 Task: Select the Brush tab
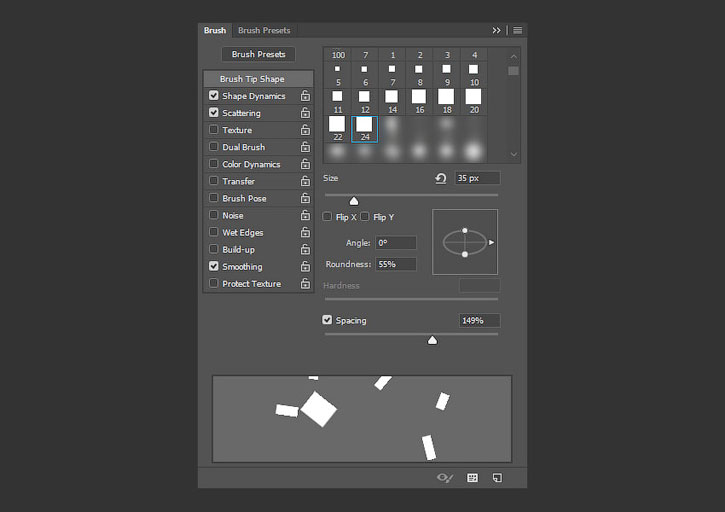click(x=215, y=31)
